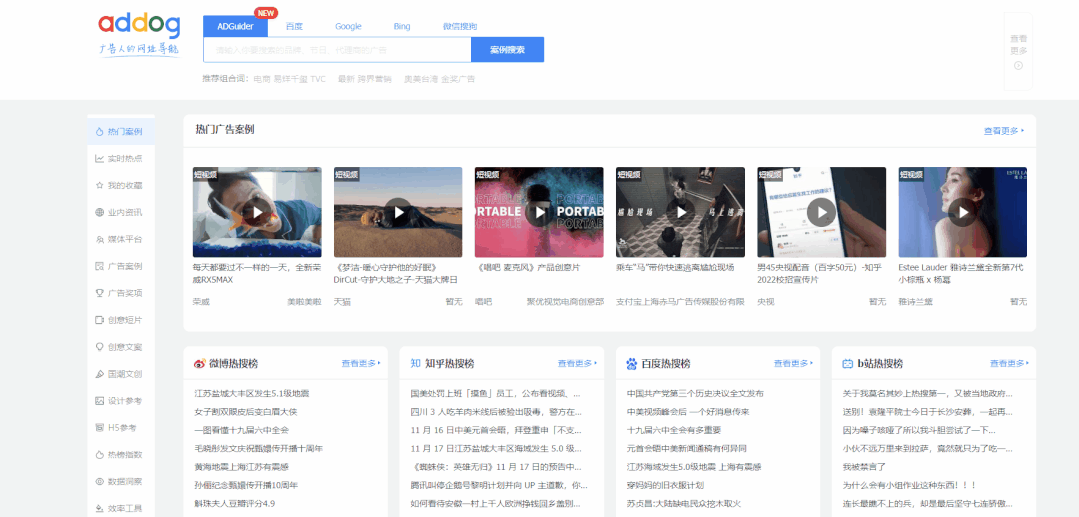Open 孙俪纪念甄嬛传开播10周年 item

246,485
